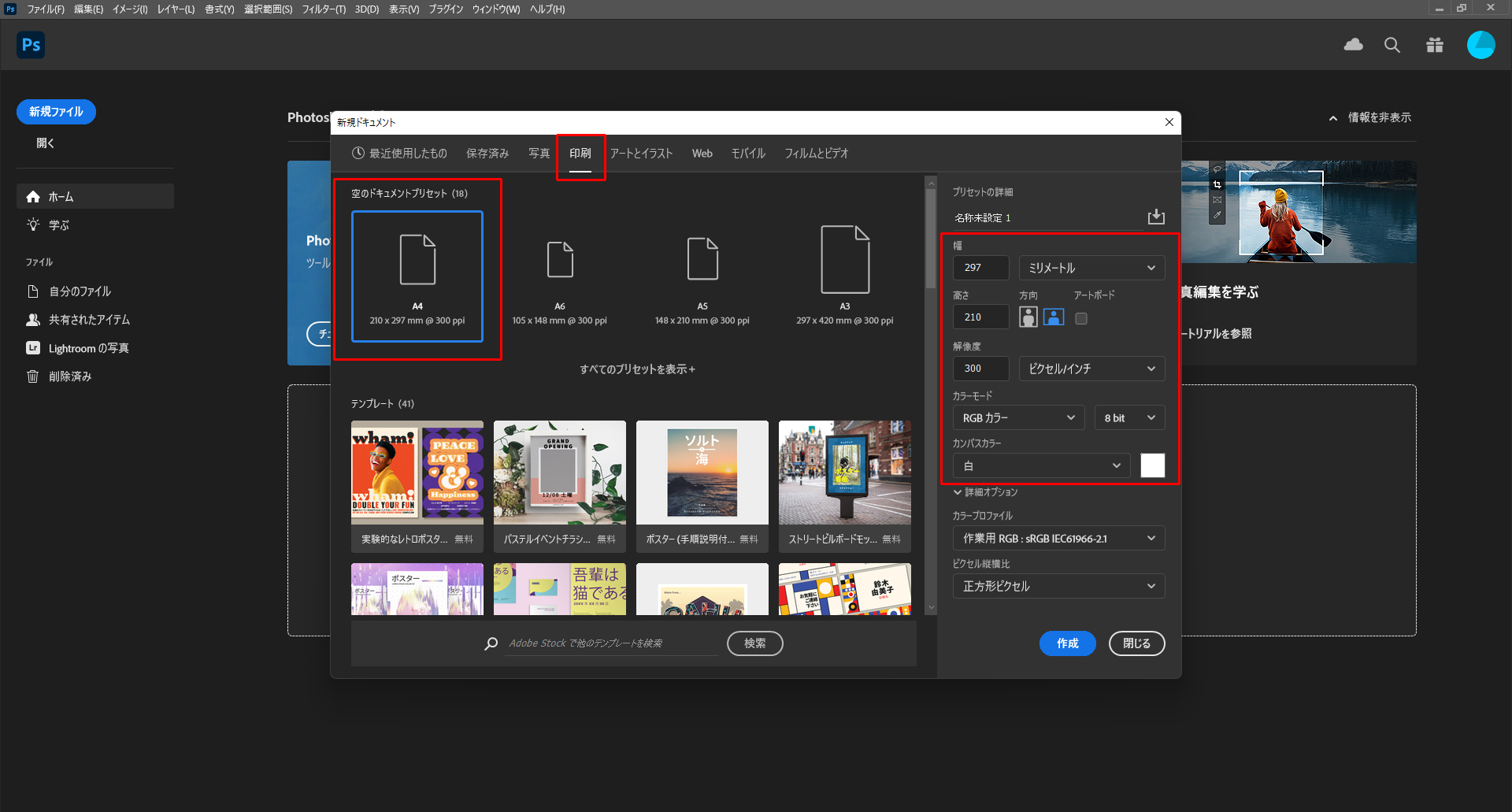This screenshot has height=812, width=1512.
Task: Open the Deleted trash item in sidebar
Action: pyautogui.click(x=69, y=376)
